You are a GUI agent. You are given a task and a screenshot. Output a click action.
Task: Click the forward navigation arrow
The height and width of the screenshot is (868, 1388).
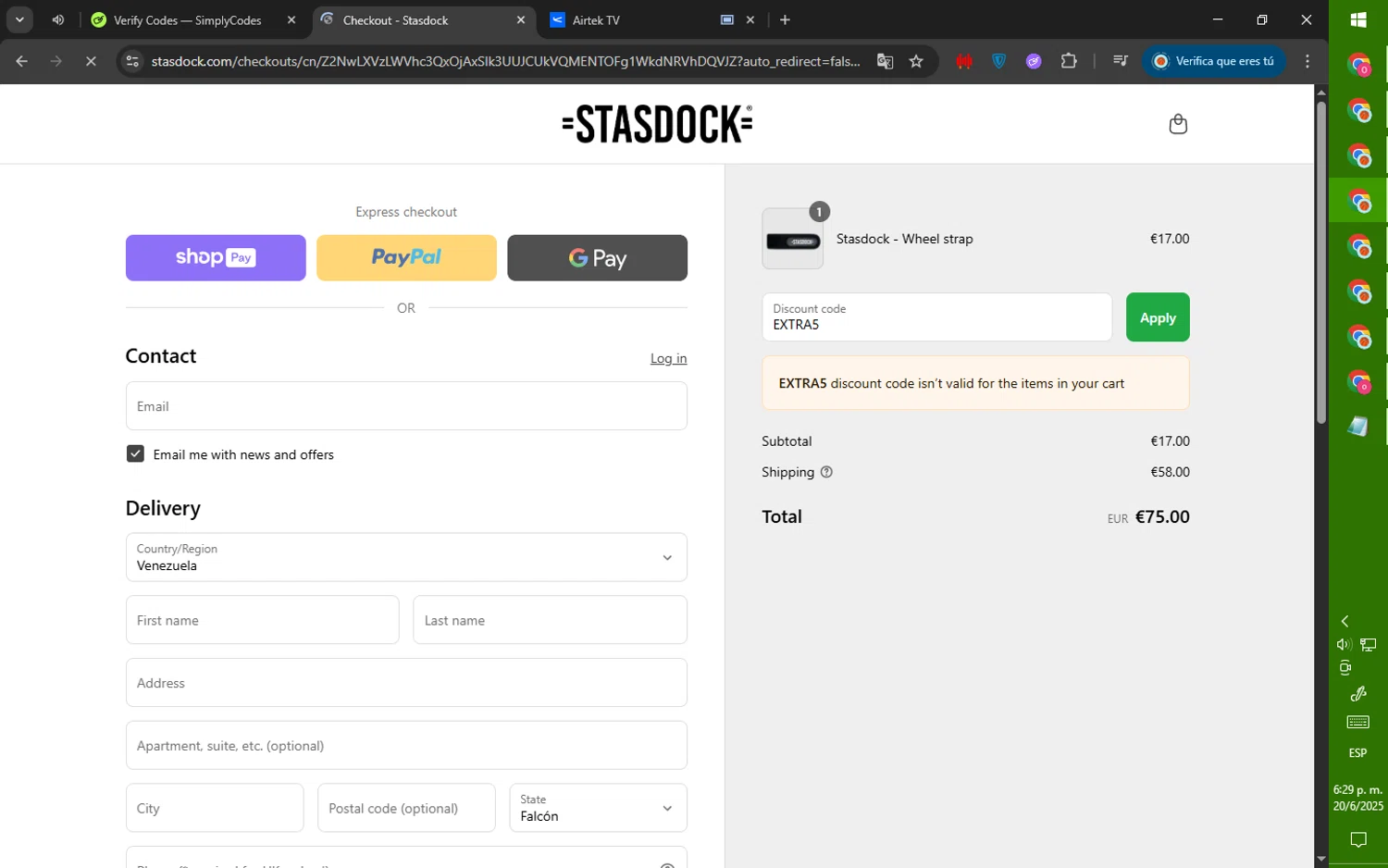[x=56, y=61]
